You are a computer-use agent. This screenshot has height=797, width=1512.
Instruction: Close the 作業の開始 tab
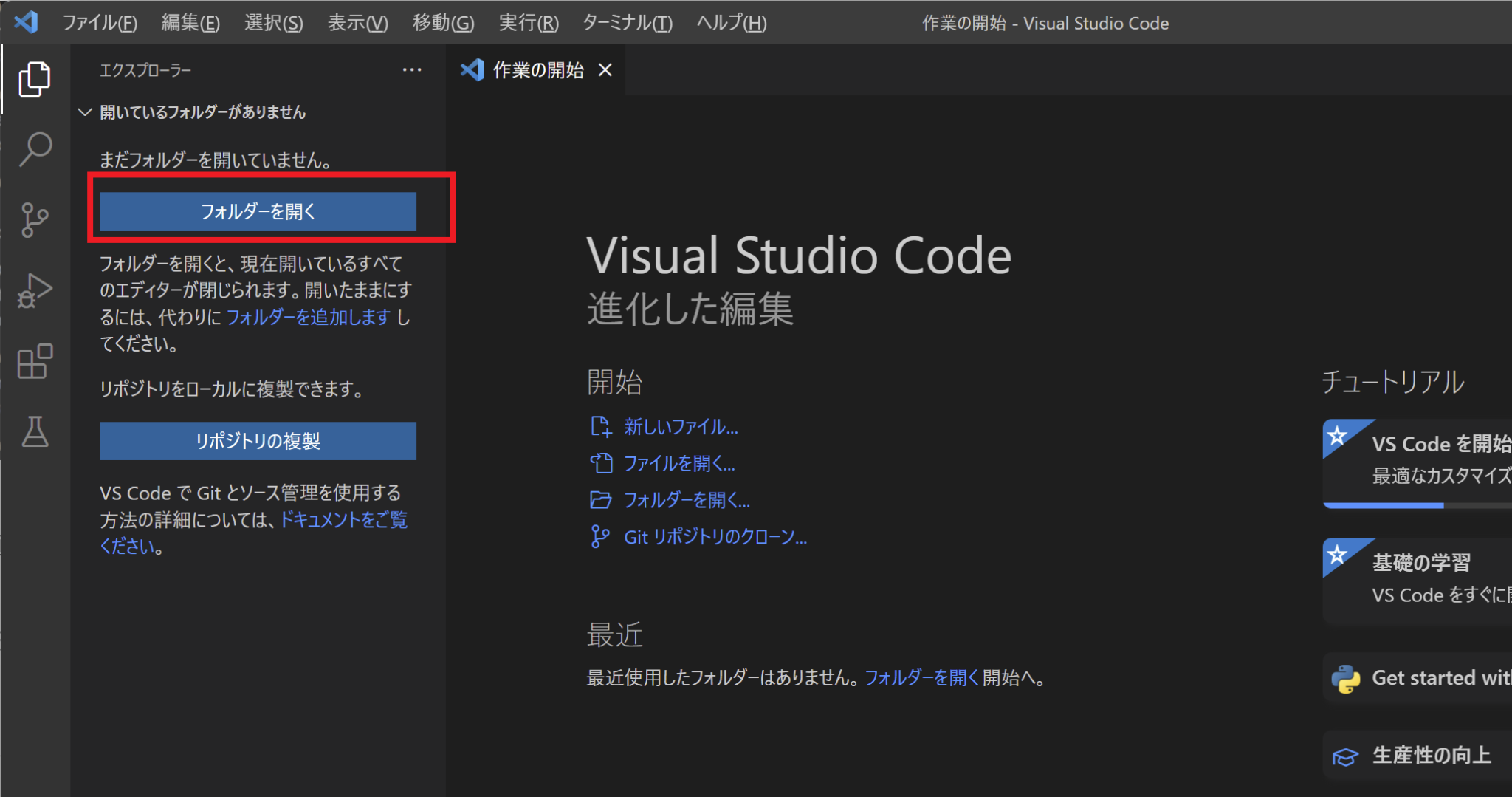tap(605, 69)
